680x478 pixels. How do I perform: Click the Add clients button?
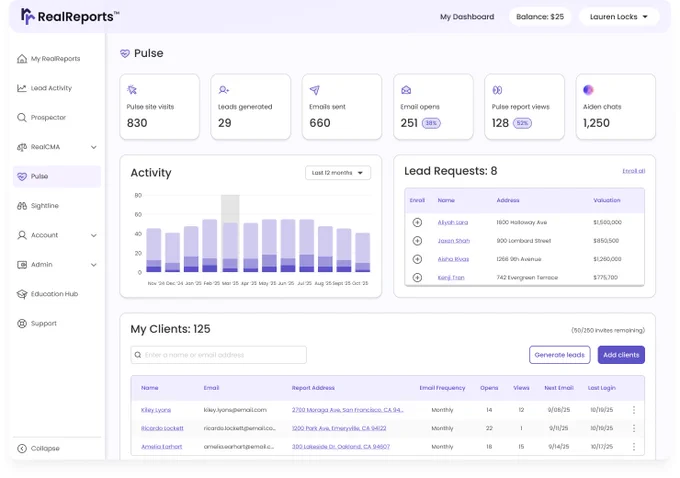coord(621,355)
